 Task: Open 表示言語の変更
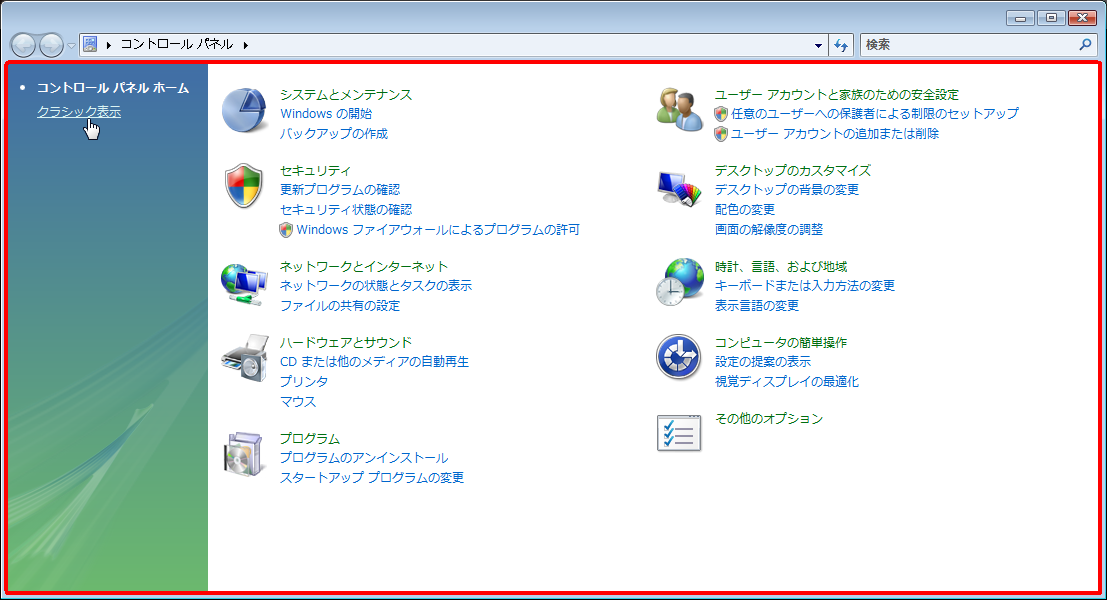(x=757, y=306)
